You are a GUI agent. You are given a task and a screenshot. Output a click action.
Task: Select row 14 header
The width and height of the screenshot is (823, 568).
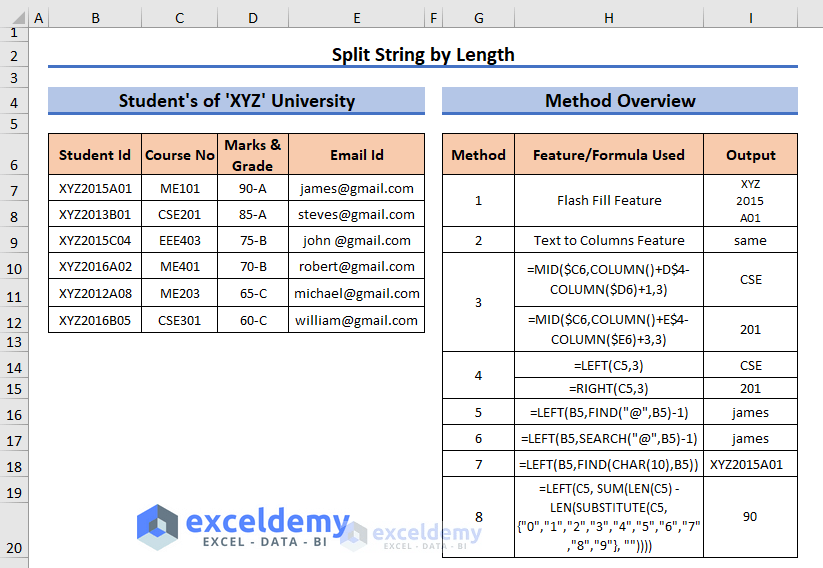(14, 367)
